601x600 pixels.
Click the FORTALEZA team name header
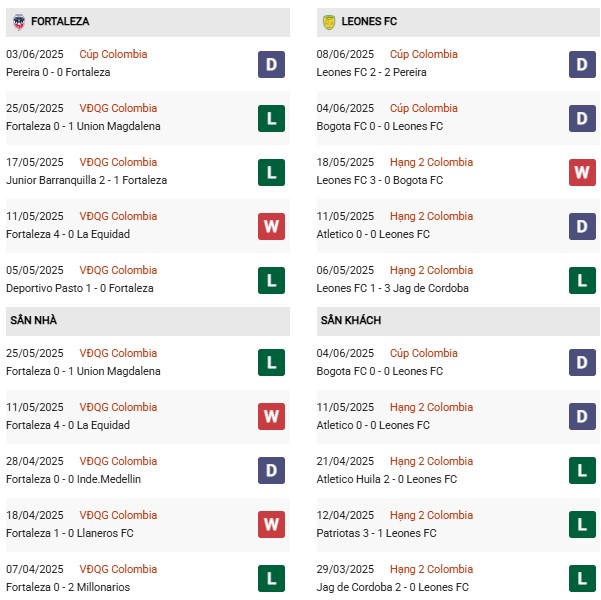point(60,21)
